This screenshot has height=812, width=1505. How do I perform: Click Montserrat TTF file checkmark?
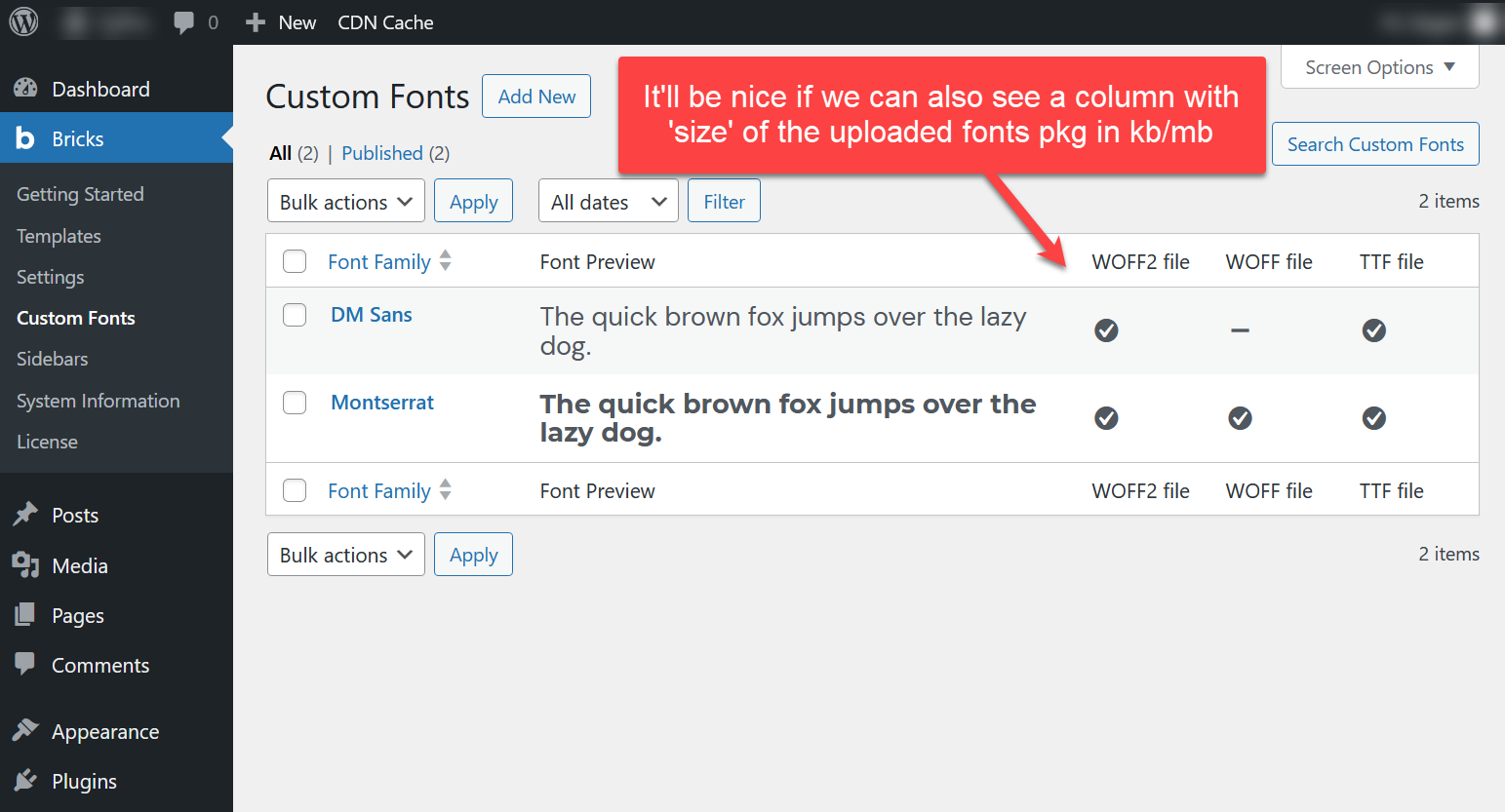point(1374,418)
